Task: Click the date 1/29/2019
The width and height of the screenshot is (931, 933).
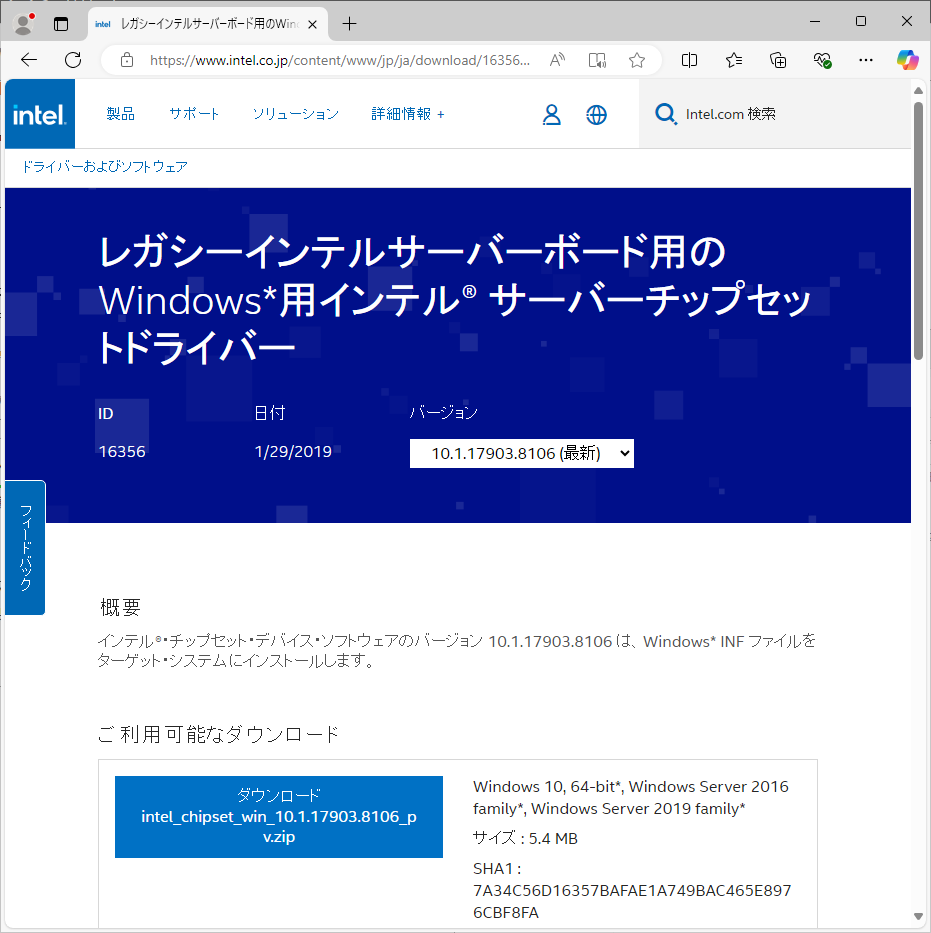Action: 293,452
